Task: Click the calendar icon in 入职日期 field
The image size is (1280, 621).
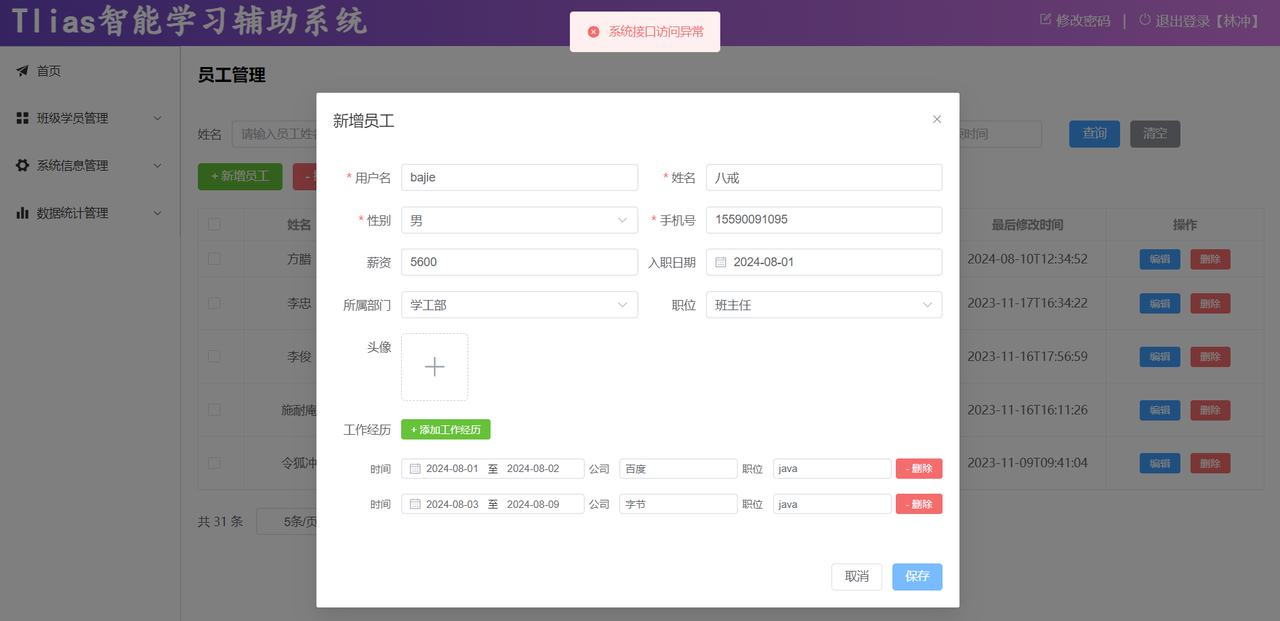Action: [720, 262]
